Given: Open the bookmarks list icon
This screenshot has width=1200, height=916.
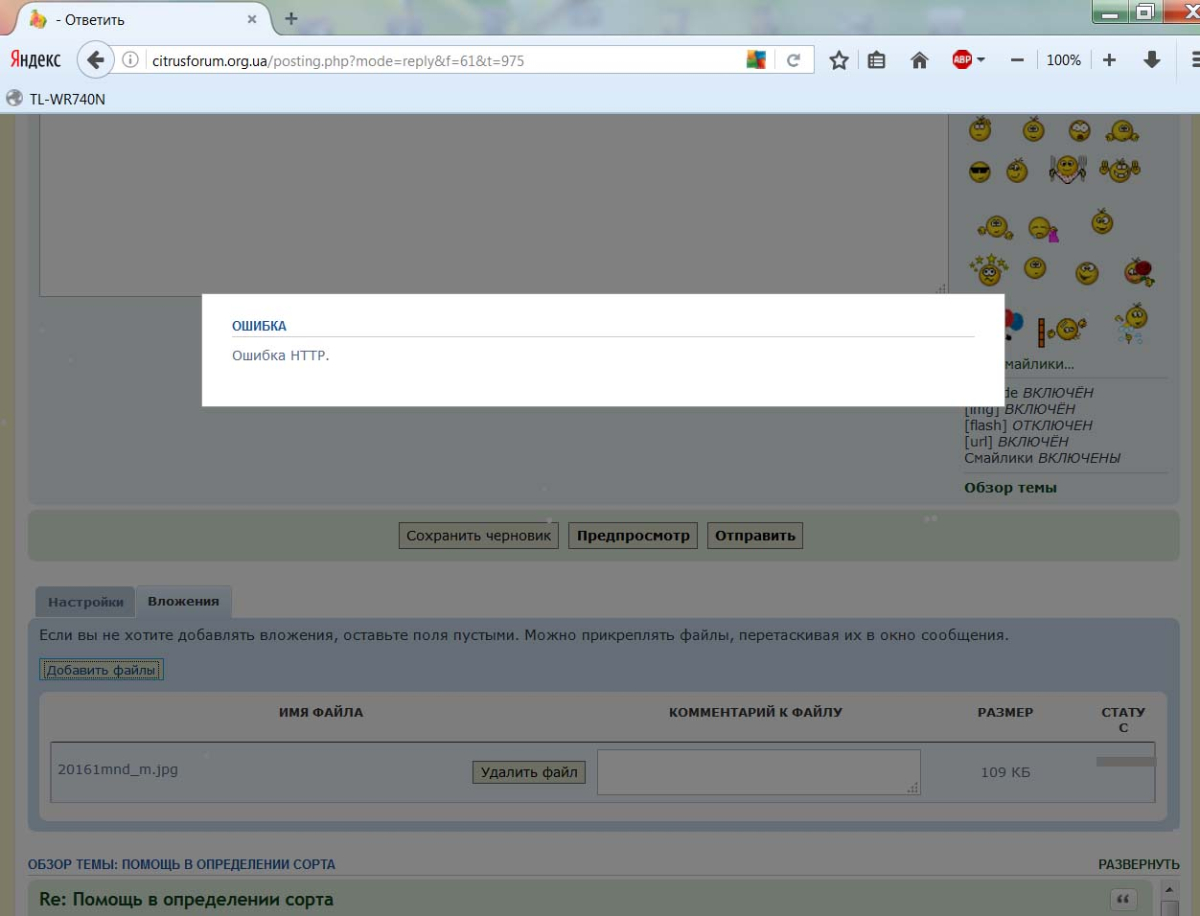Looking at the screenshot, I should click(x=876, y=60).
